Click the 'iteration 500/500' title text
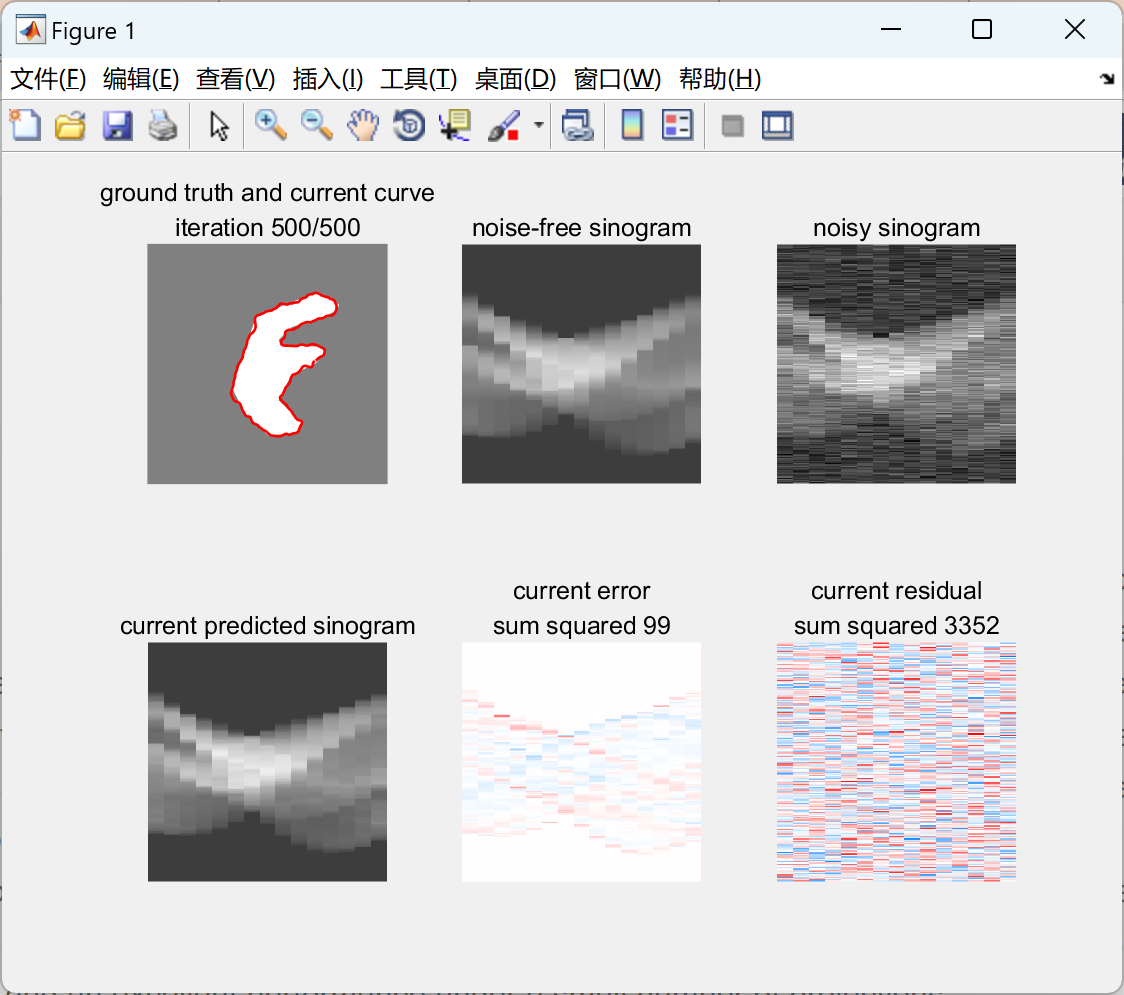Viewport: 1124px width, 995px height. 267,228
